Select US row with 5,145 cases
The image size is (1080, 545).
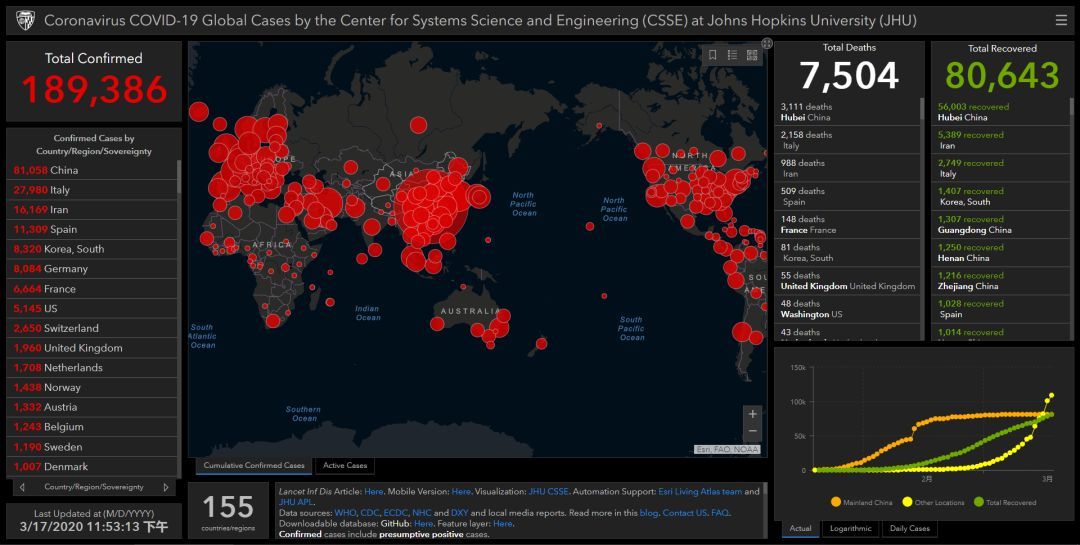point(94,309)
